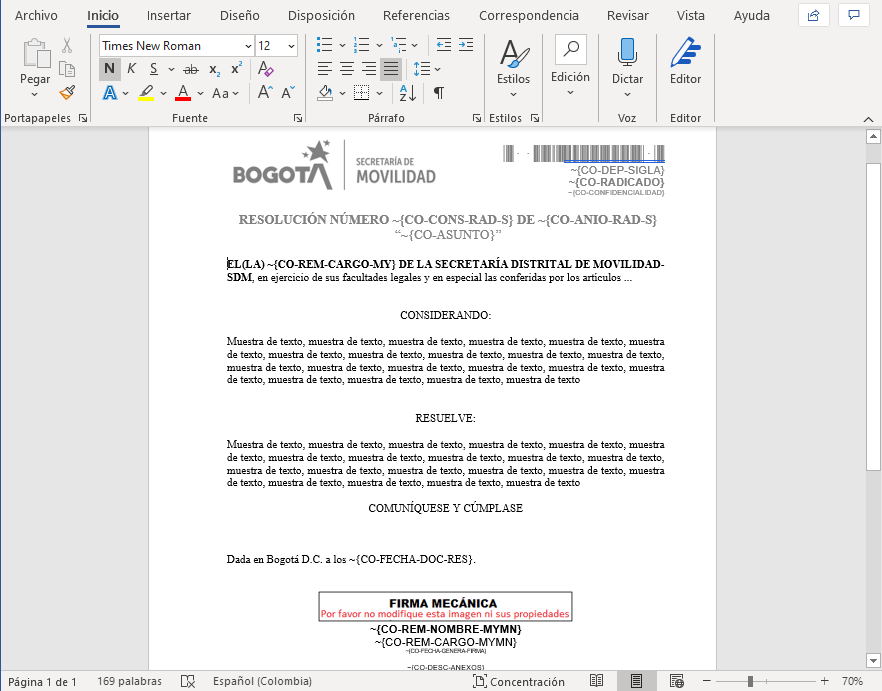Screen dimensions: 882x691
Task: Switch to Web Layout view icon
Action: pos(677,681)
